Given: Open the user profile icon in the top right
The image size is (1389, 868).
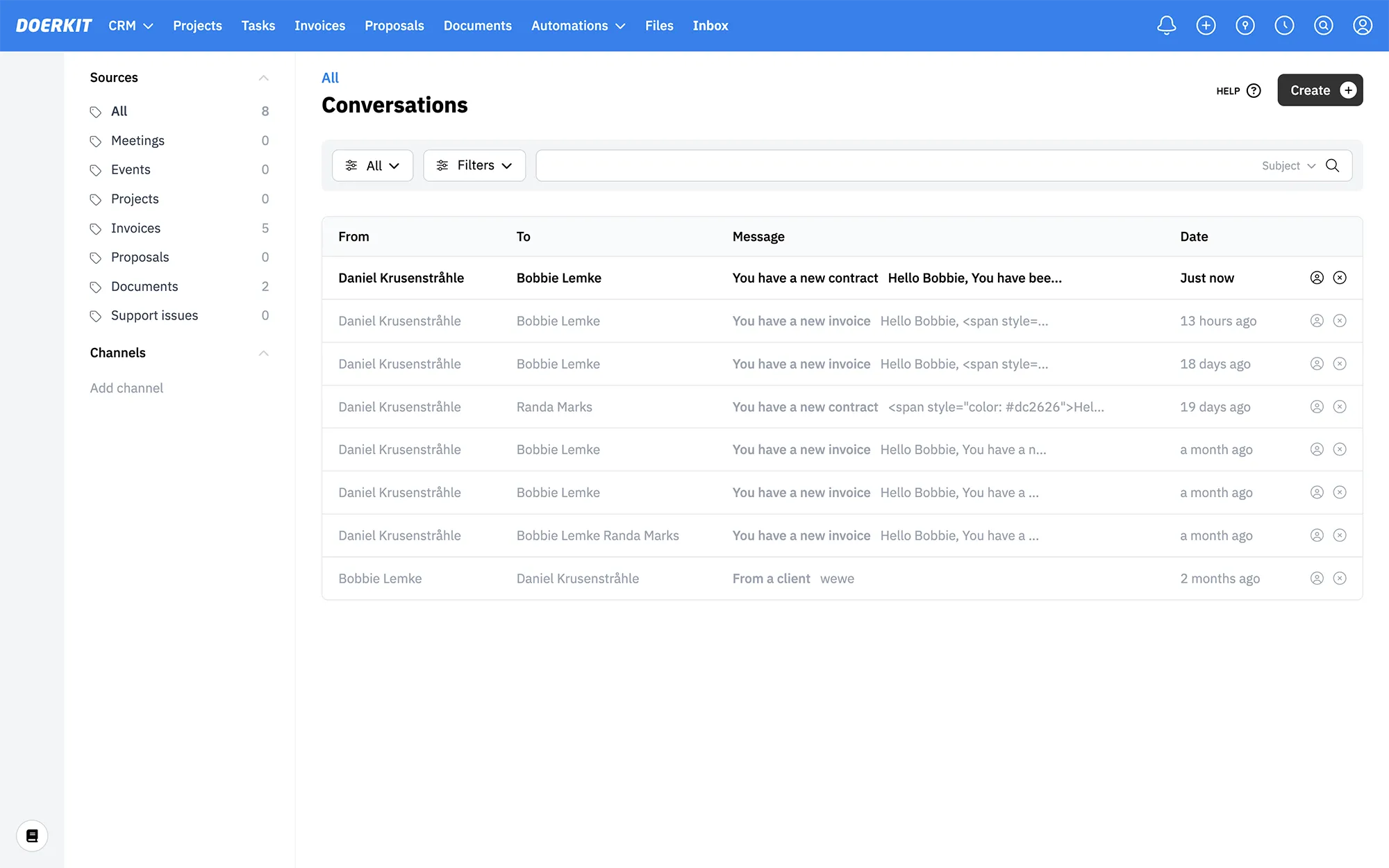Looking at the screenshot, I should tap(1362, 26).
